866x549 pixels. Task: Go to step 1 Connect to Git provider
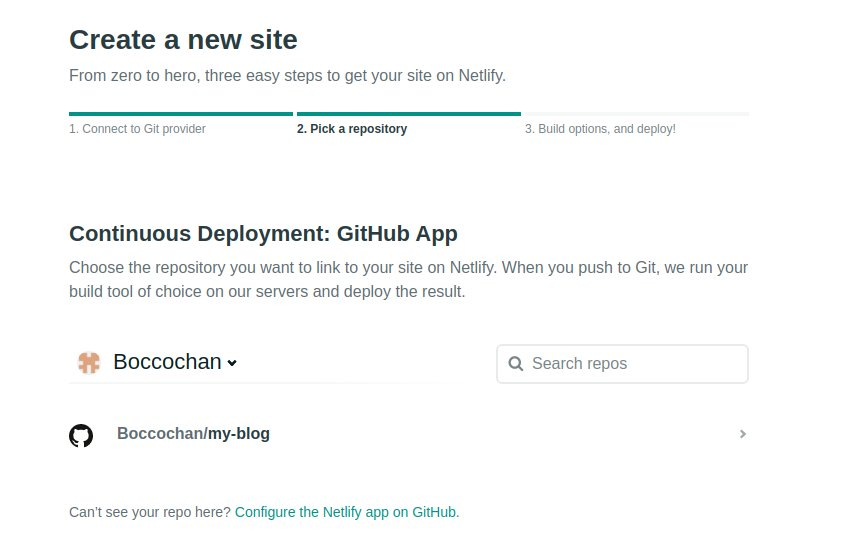137,129
